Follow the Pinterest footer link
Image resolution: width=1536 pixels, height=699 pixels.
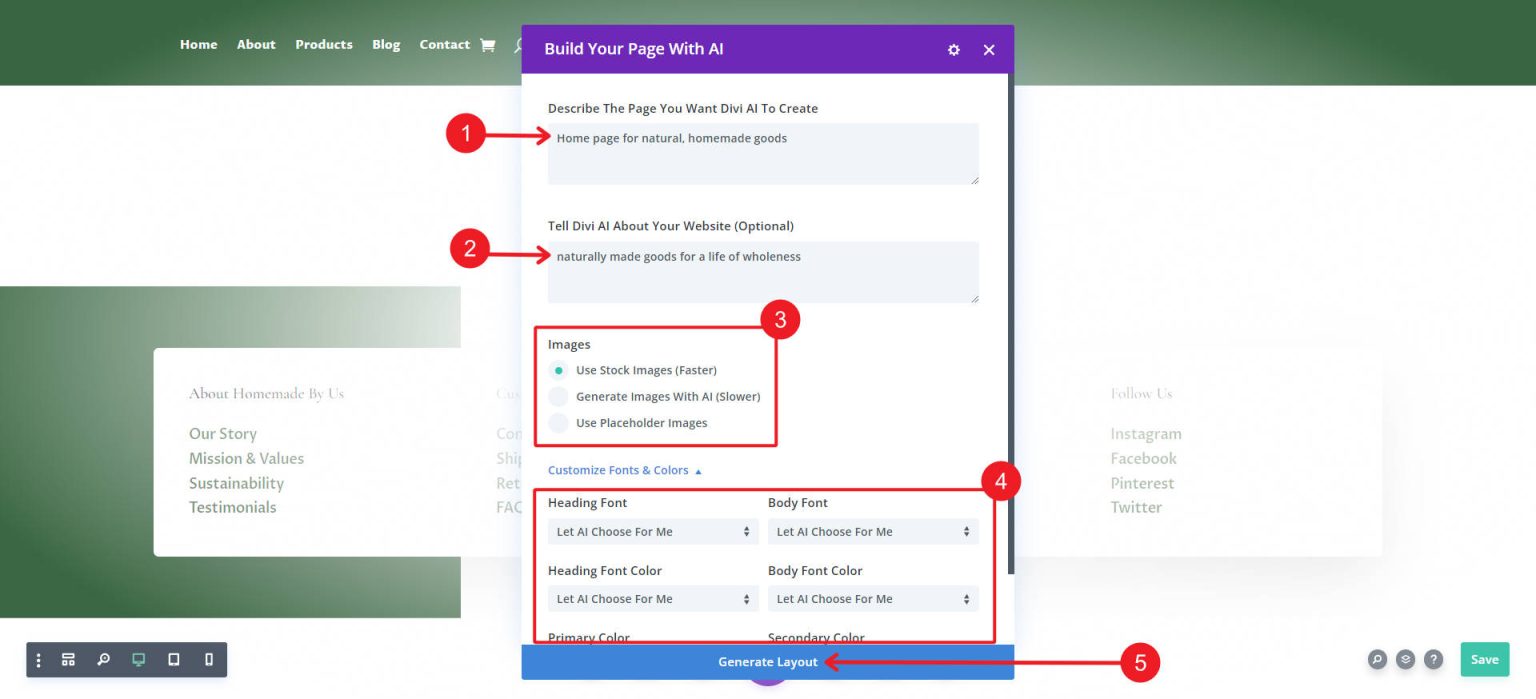[x=1142, y=483]
